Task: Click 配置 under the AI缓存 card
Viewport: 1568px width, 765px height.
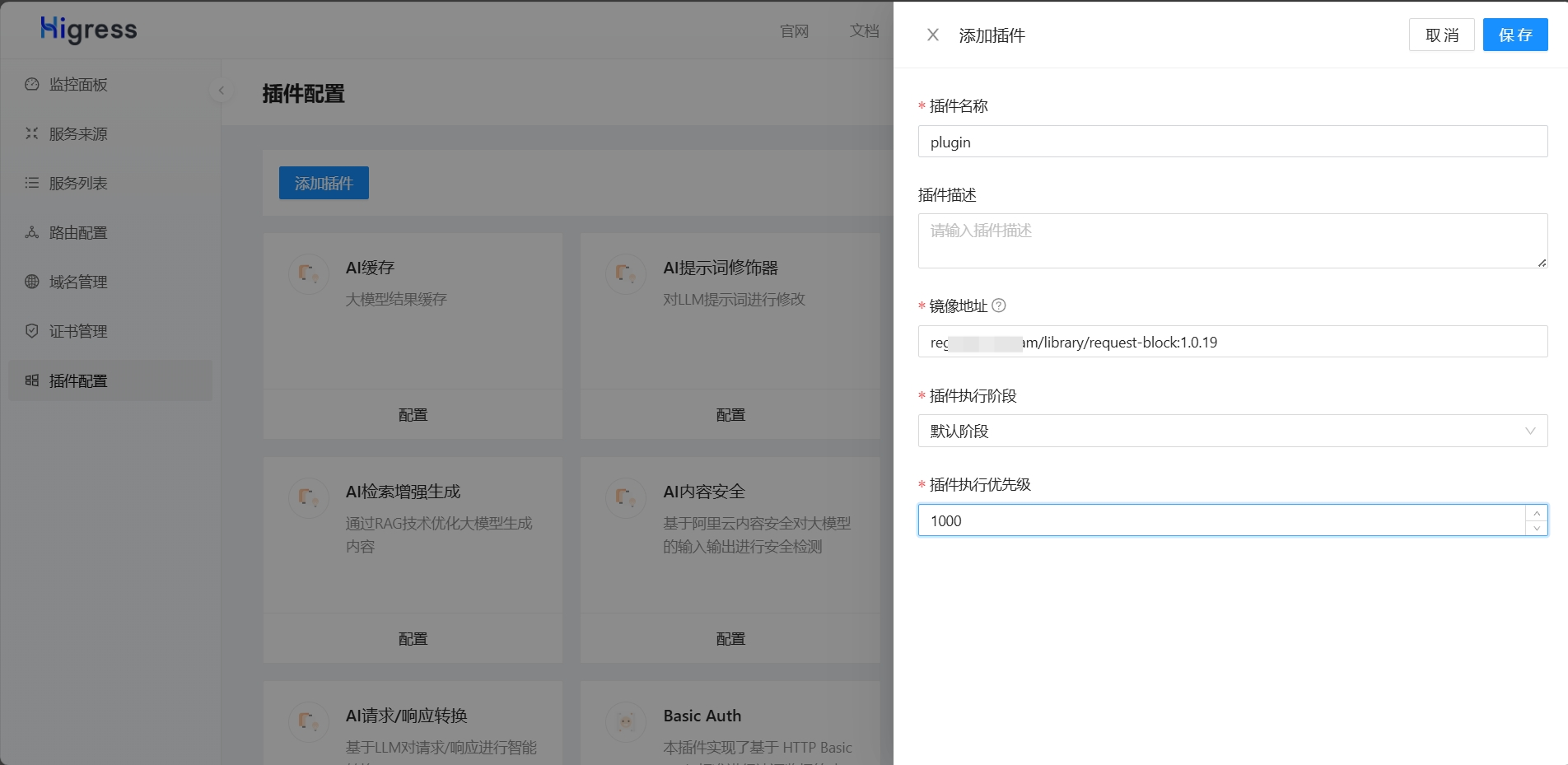Action: 413,414
